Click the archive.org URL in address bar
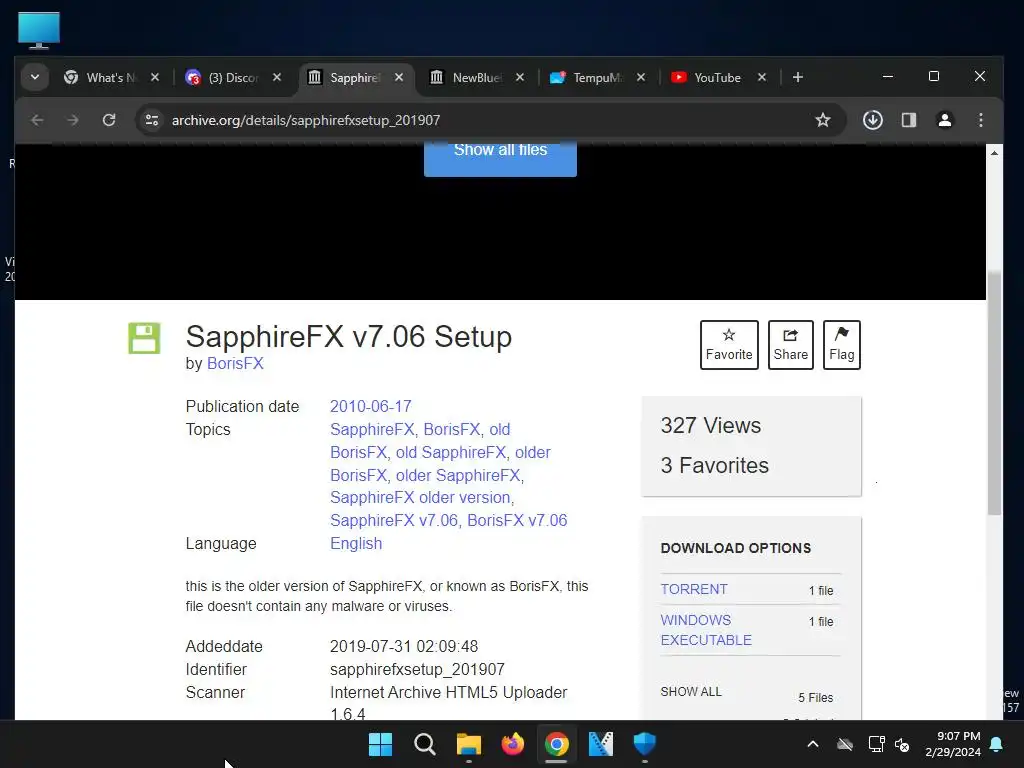 pos(306,120)
